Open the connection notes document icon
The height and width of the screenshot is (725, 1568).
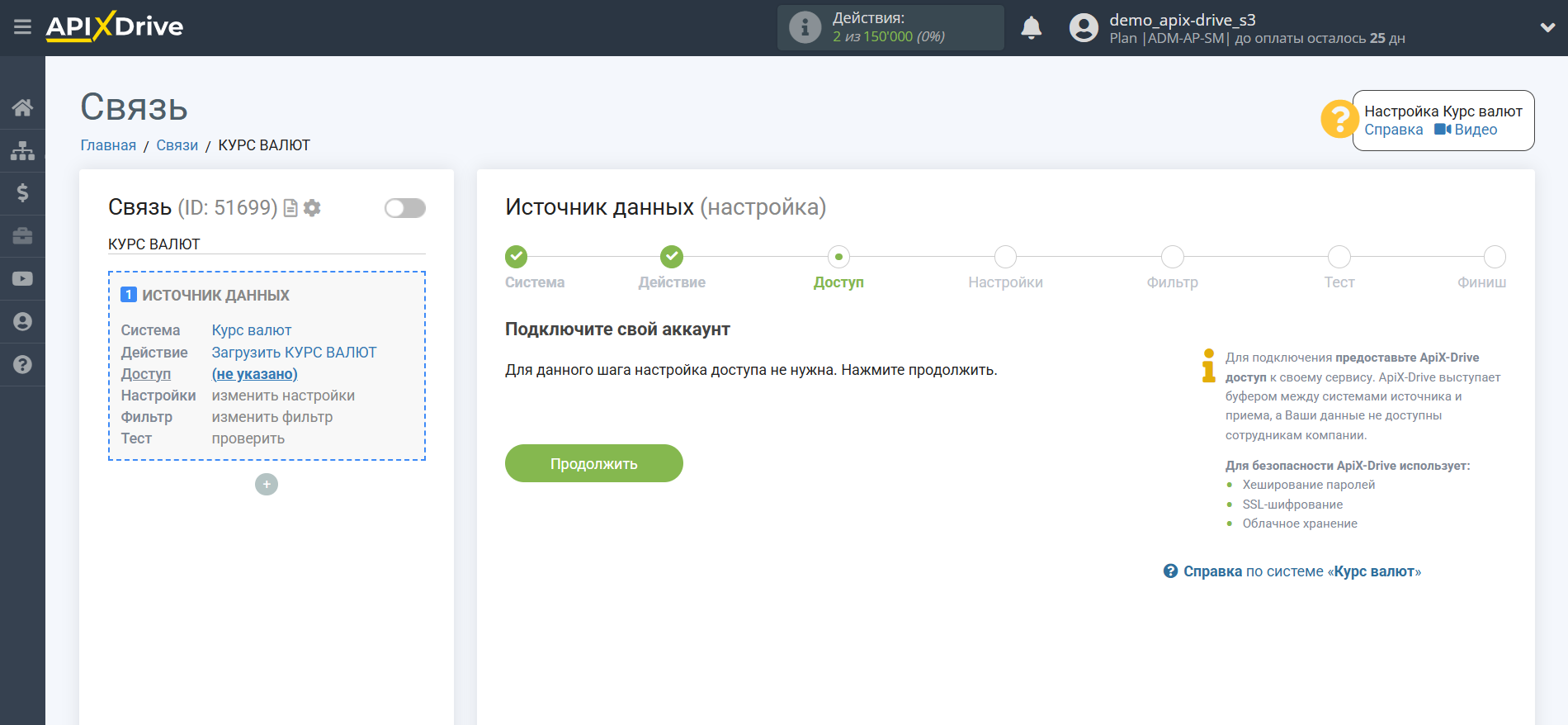290,208
